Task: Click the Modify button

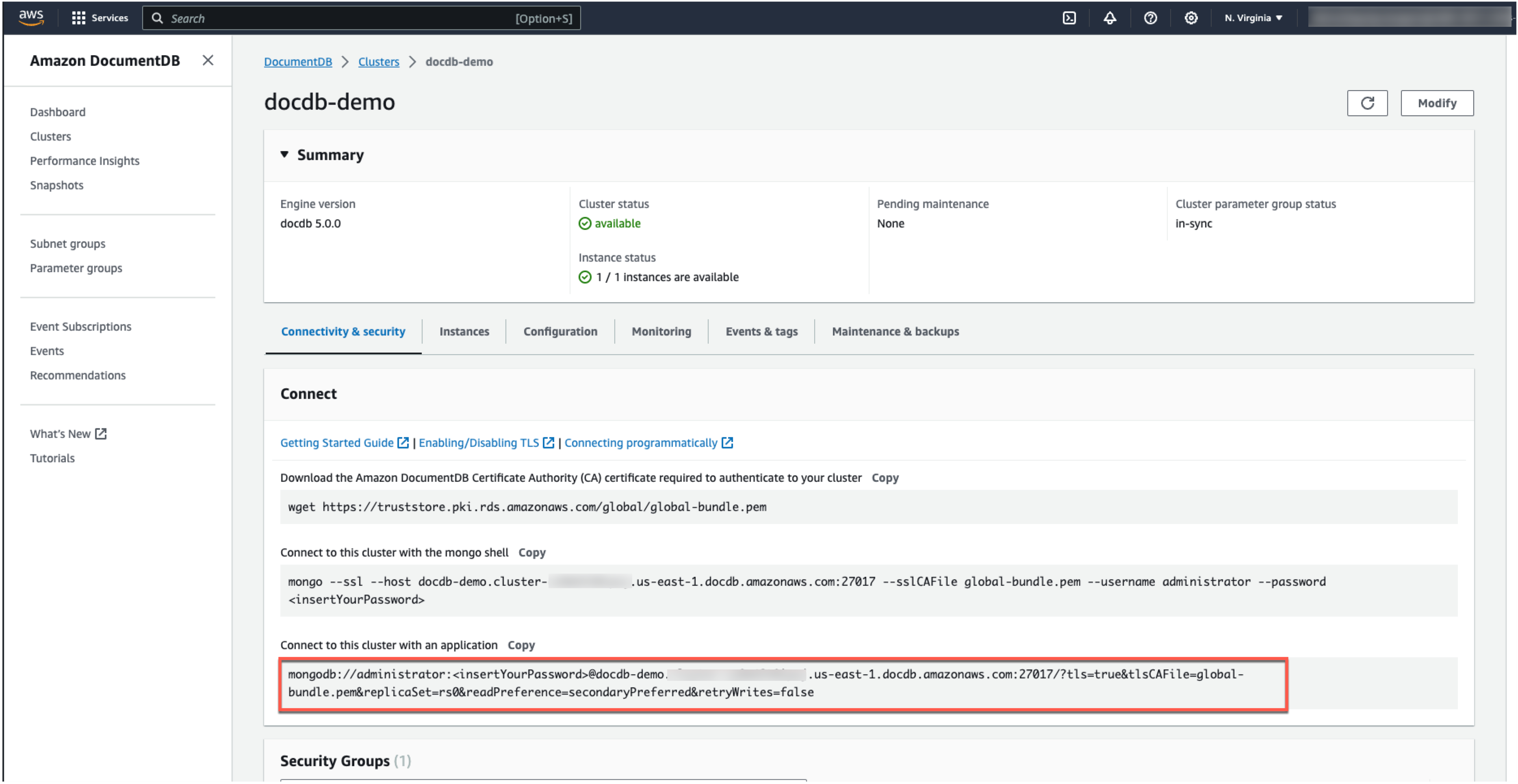Action: [x=1437, y=103]
